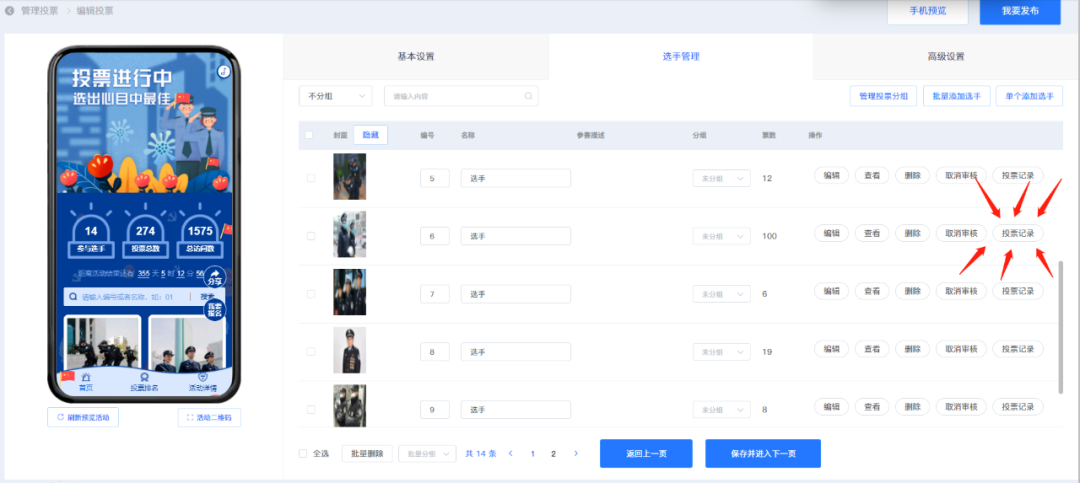
Task: Click 编辑 for contestant 7
Action: pyautogui.click(x=831, y=291)
